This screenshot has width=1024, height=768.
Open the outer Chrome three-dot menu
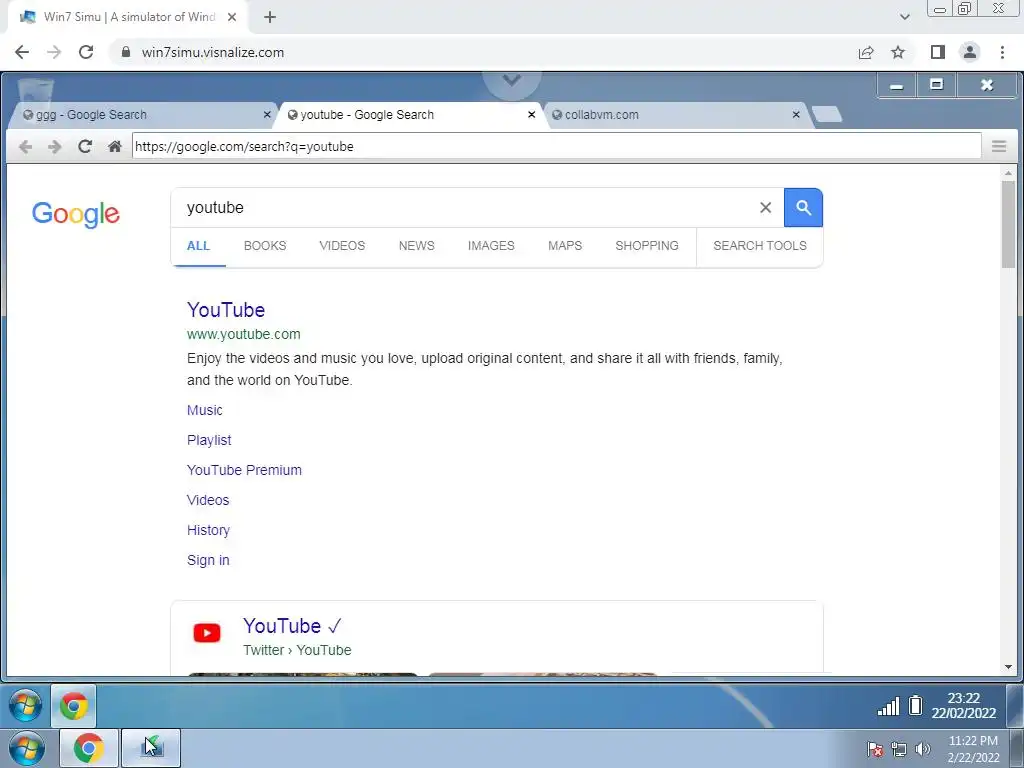tap(1002, 52)
